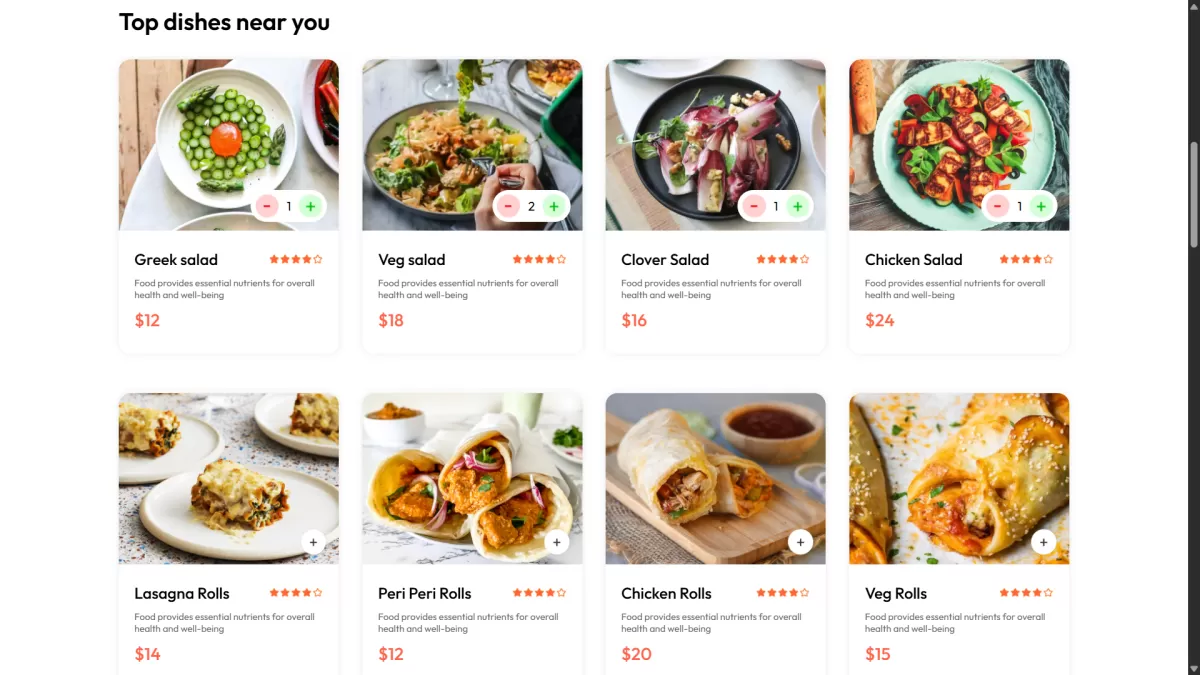This screenshot has width=1200, height=675.
Task: Click the Clover Salad quantity count
Action: pos(775,206)
